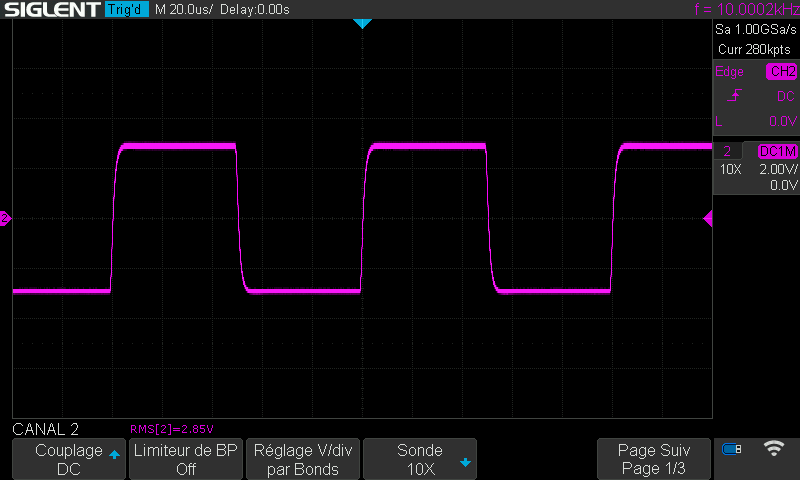Click the trigger coupling DC label
Screen dimensions: 800x480
coord(785,96)
